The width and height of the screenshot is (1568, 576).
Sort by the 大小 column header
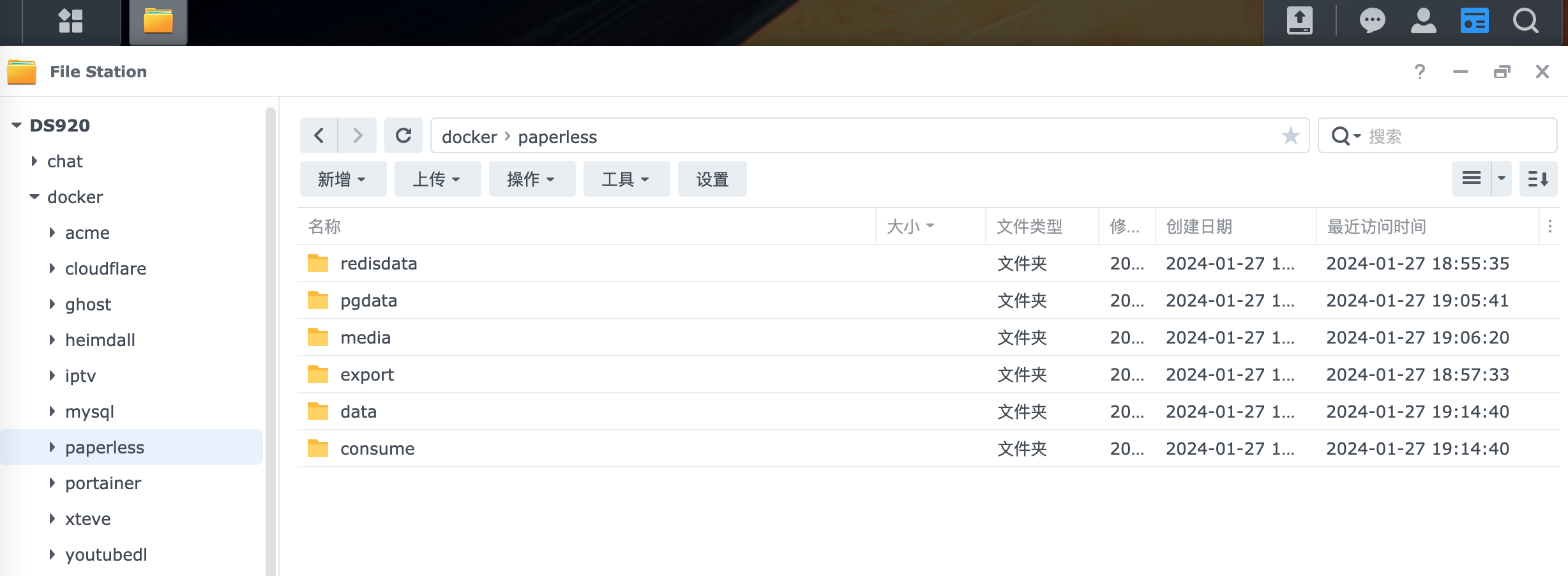pos(931,226)
